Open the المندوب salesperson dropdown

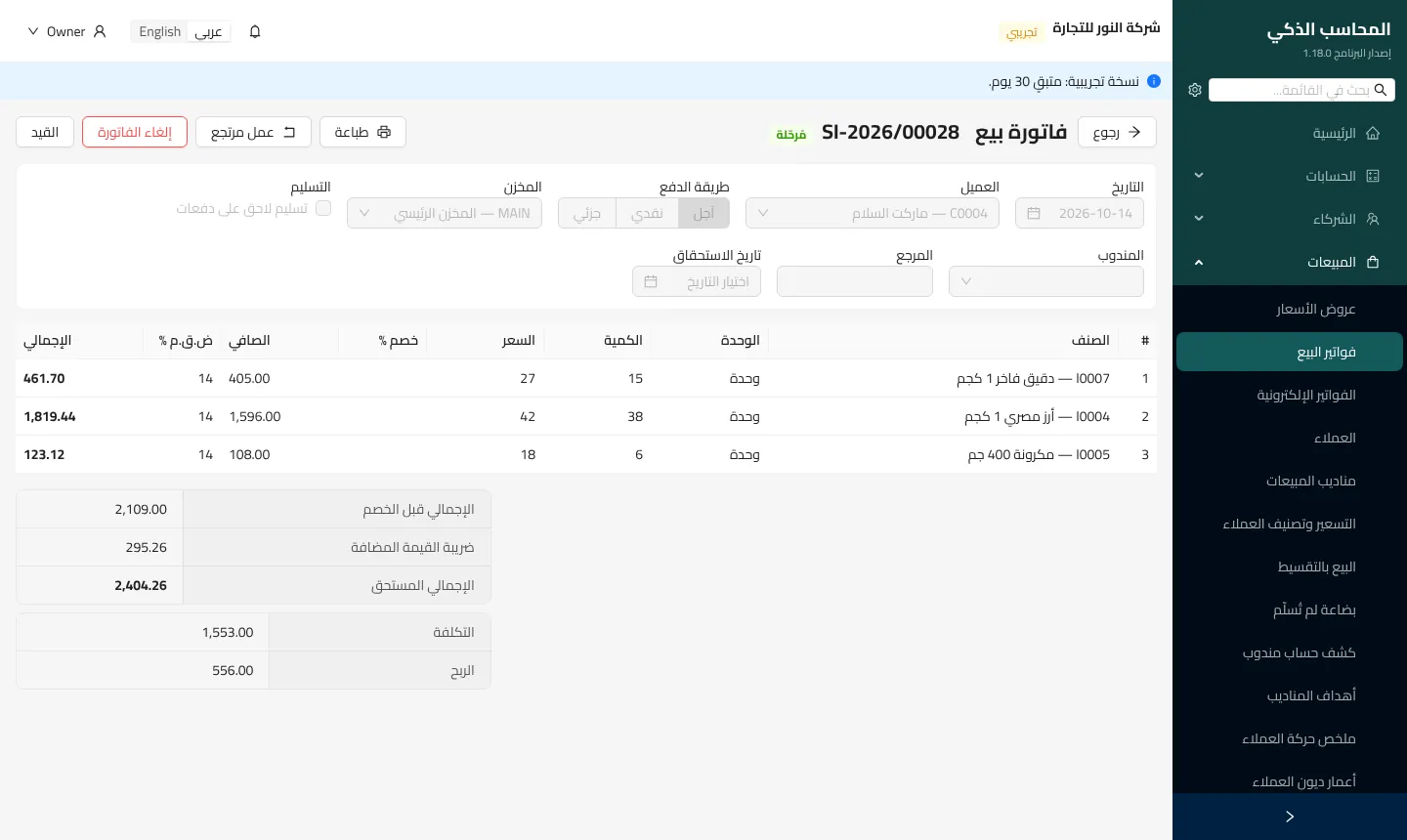1046,281
